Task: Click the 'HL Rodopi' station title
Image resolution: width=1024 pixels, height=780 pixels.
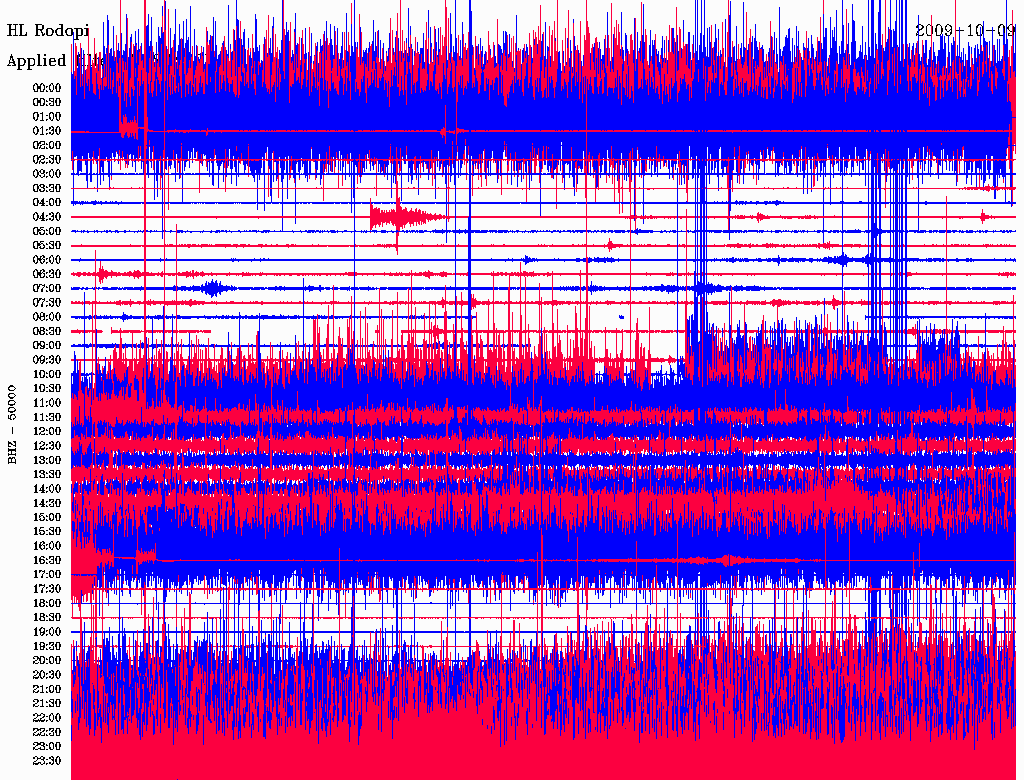Action: tap(48, 31)
